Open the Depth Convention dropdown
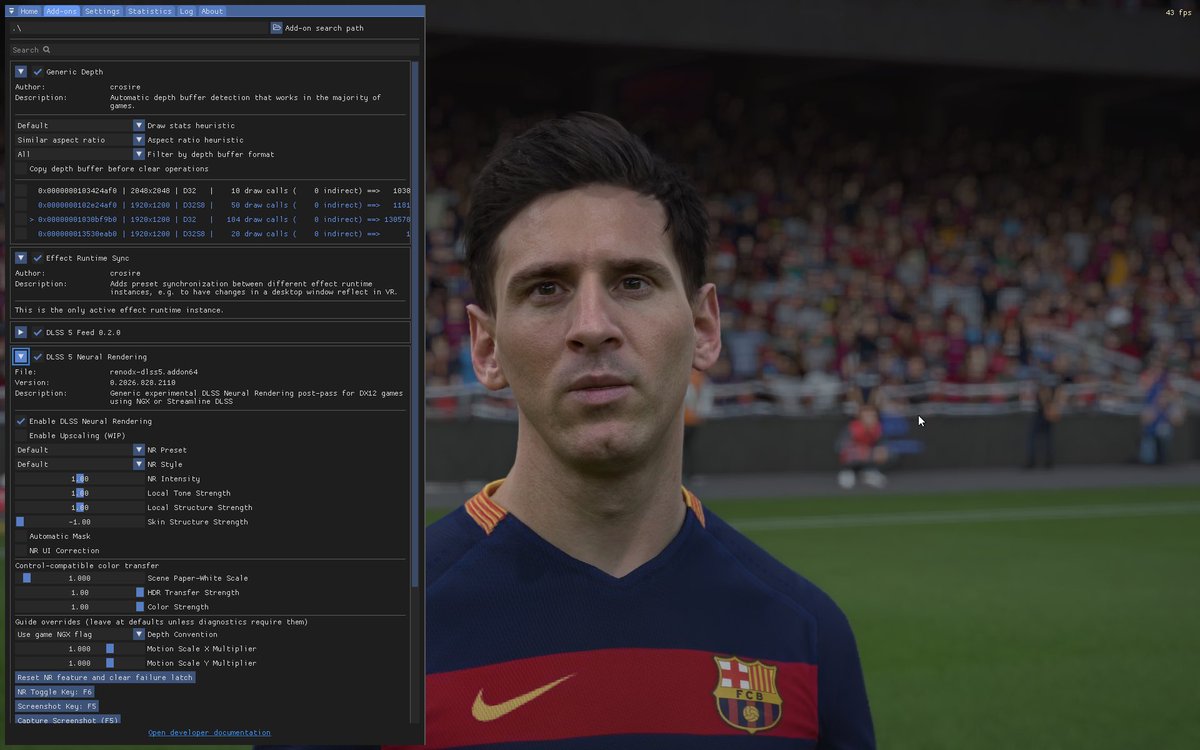The image size is (1200, 750). pos(80,634)
